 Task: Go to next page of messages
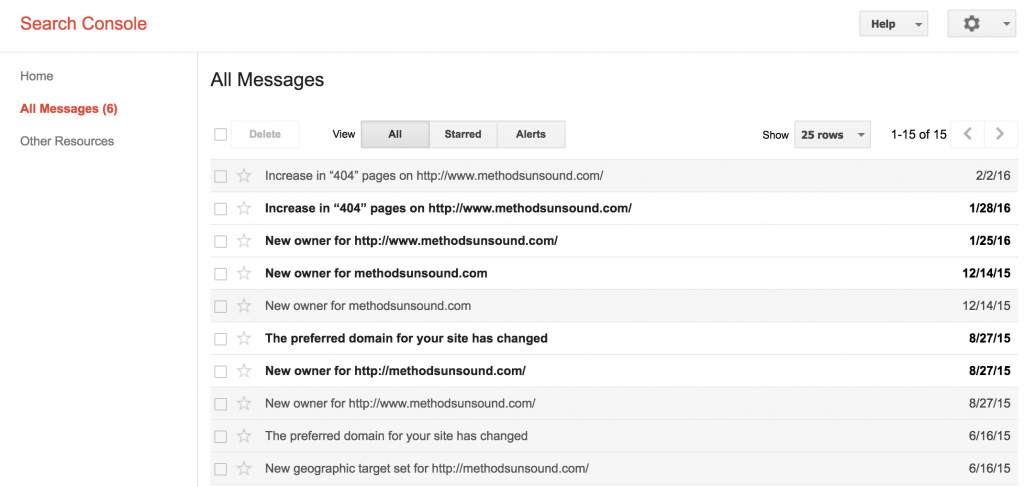1000,134
